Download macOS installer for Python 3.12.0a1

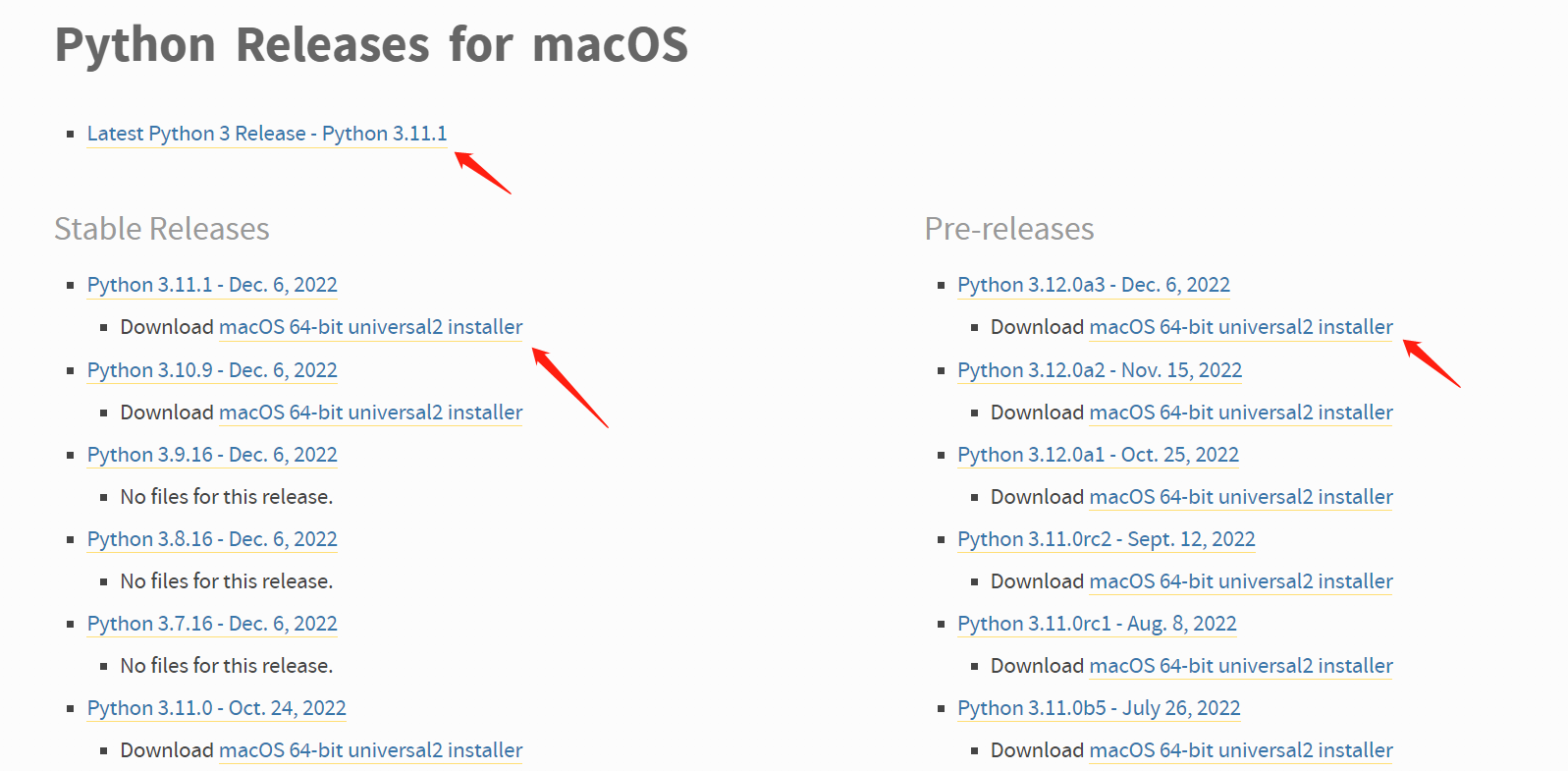[1240, 497]
